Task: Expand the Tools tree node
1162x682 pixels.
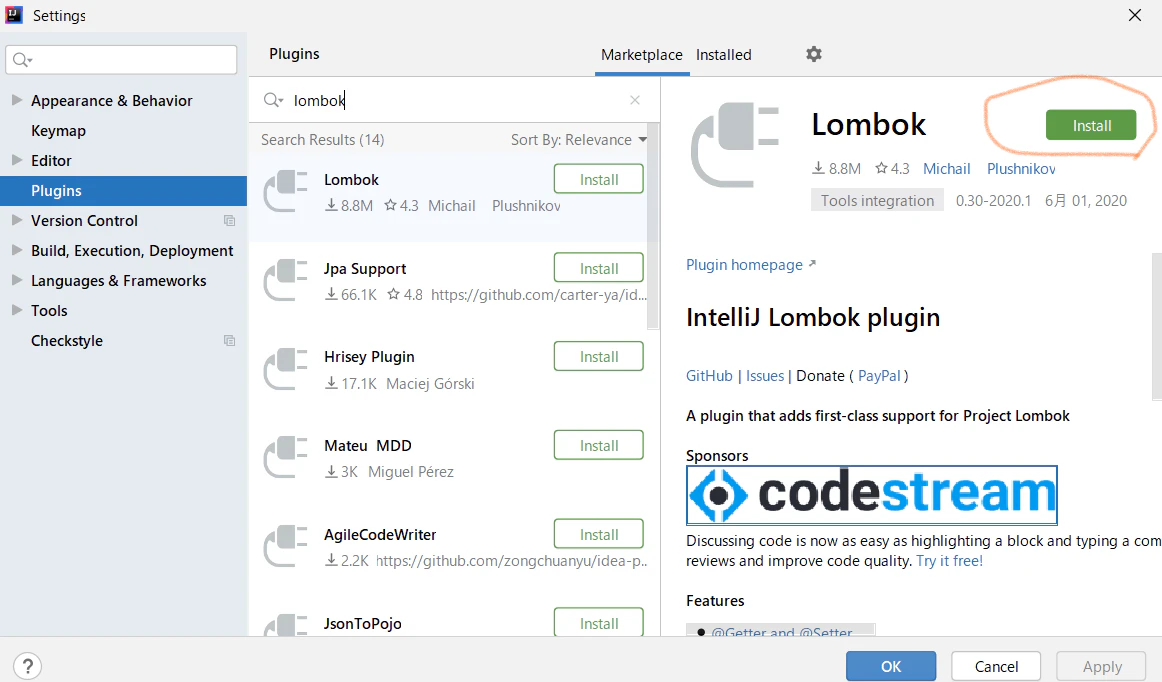Action: click(x=17, y=311)
